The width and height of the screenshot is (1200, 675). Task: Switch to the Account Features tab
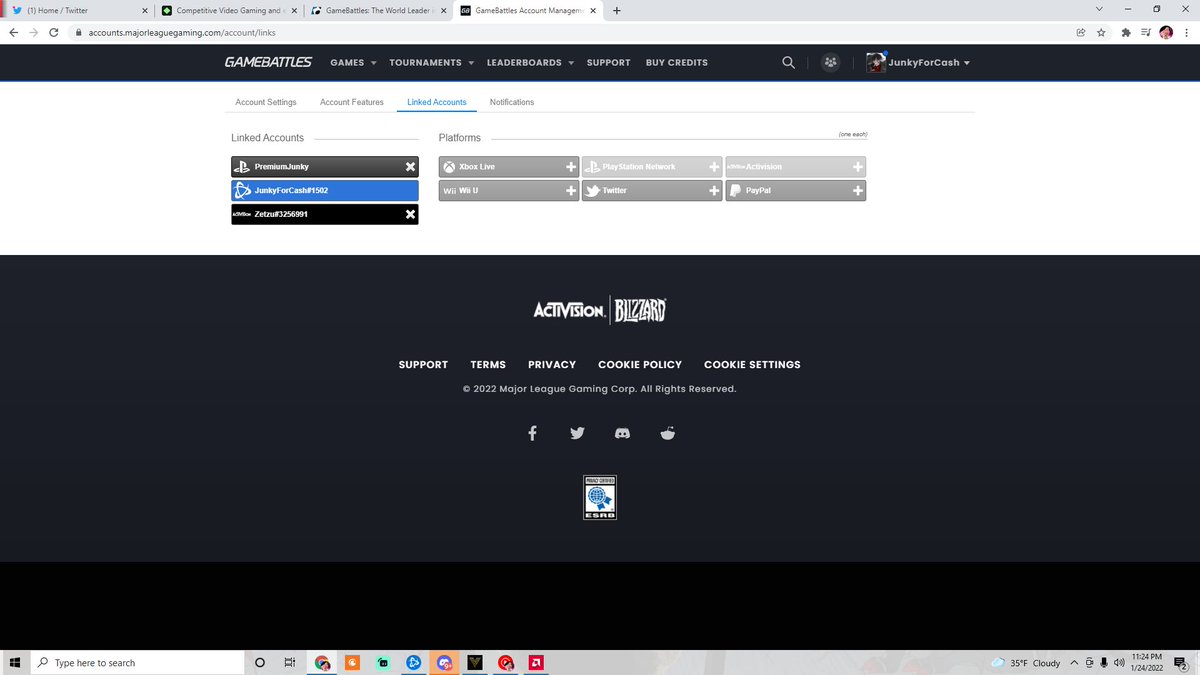pyautogui.click(x=352, y=102)
